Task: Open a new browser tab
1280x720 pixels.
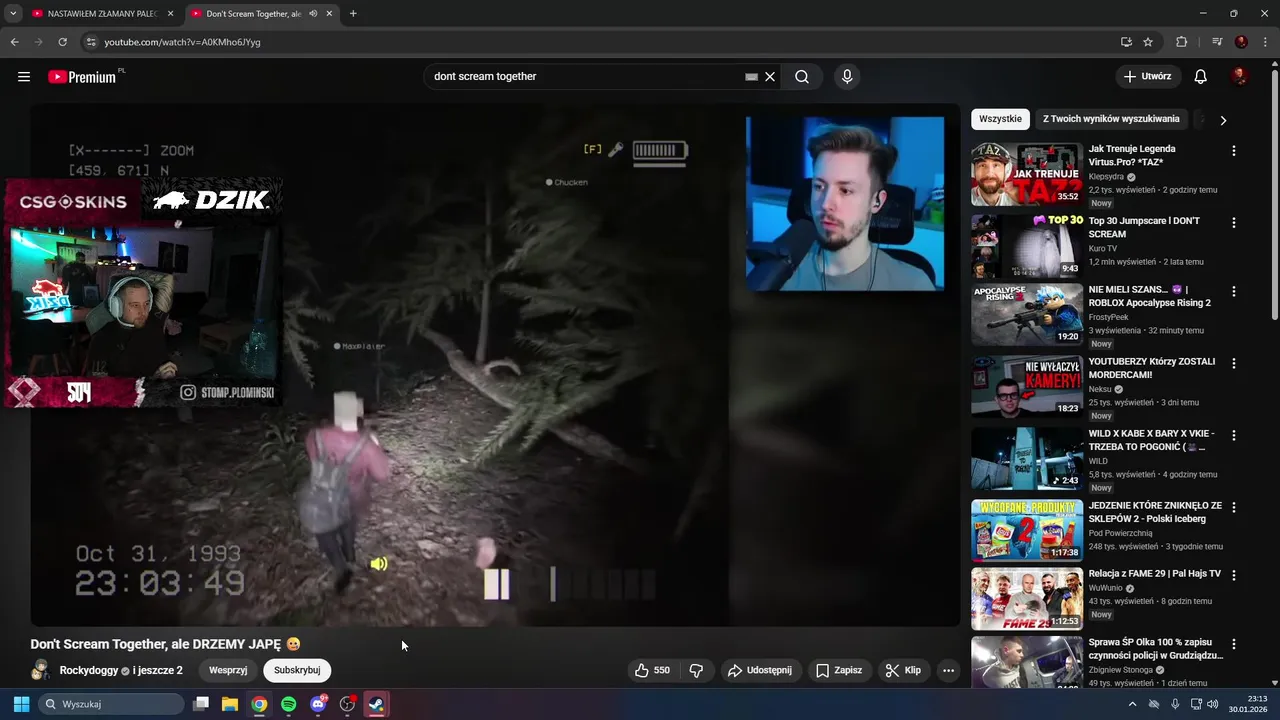Action: click(x=353, y=14)
